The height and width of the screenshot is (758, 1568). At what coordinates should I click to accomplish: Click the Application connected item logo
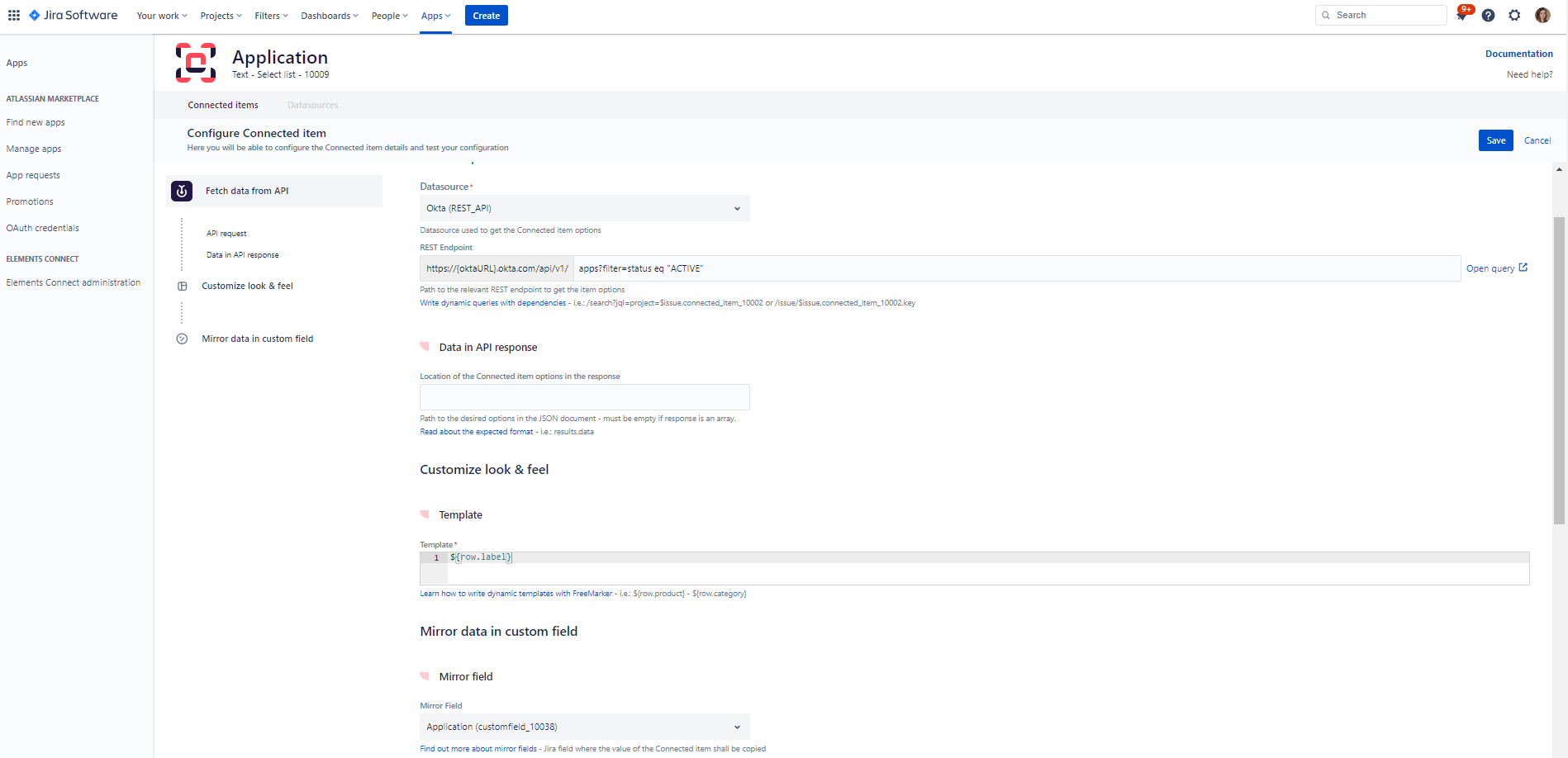[x=196, y=62]
